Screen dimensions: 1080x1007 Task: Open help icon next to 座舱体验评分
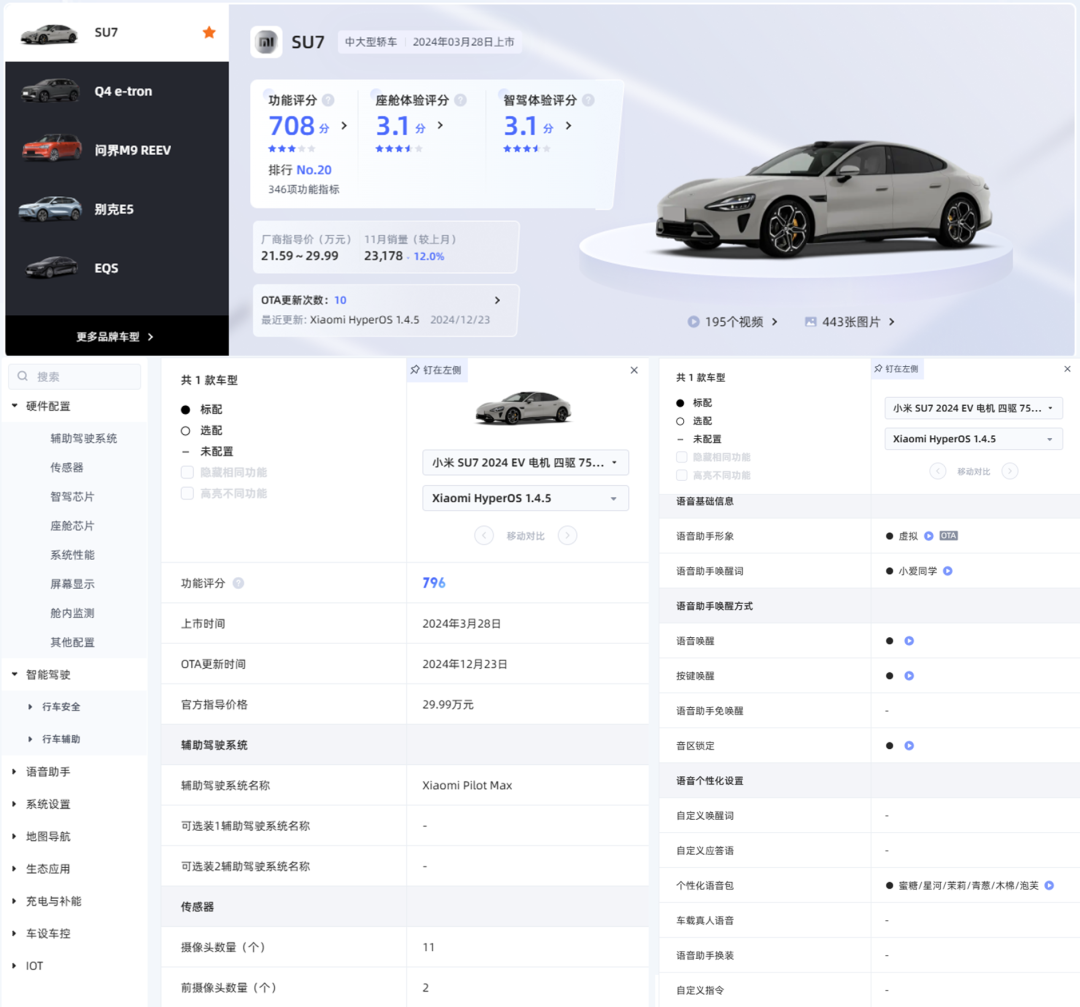coord(460,100)
